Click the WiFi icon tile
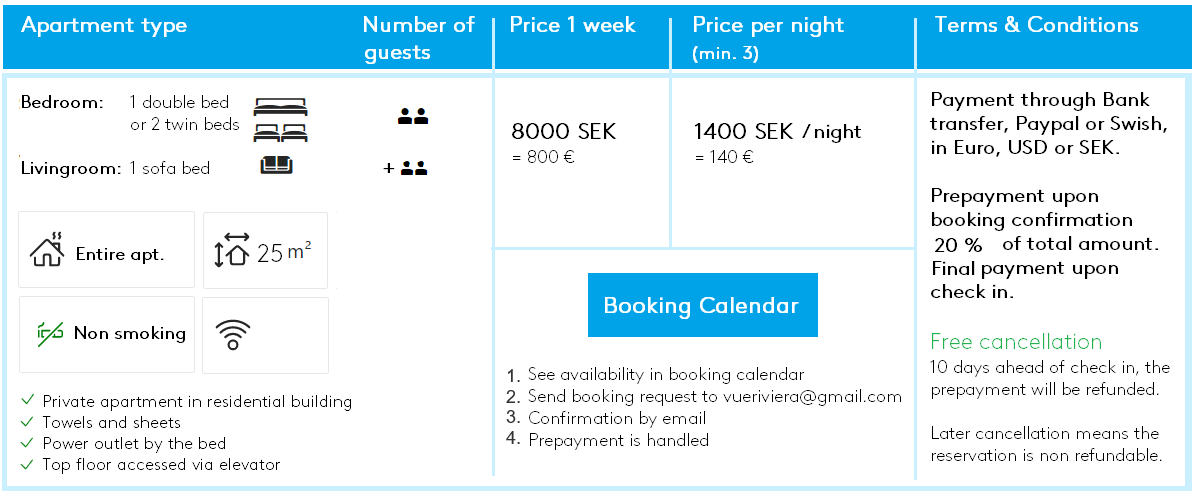Screen dimensions: 1197x501 (x=266, y=335)
